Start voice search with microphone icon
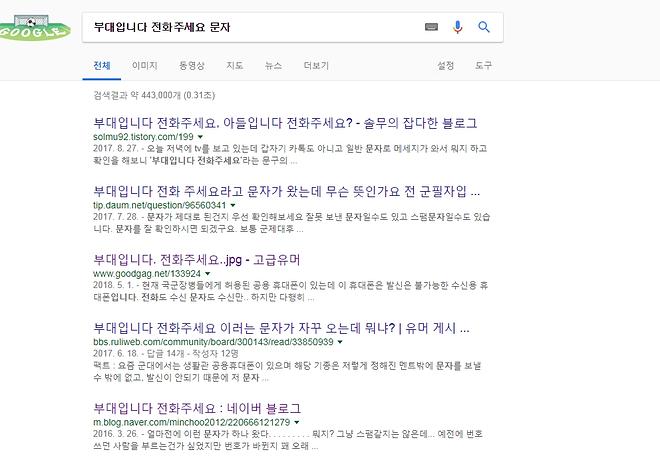Screen dimensions: 660x458 [458, 27]
